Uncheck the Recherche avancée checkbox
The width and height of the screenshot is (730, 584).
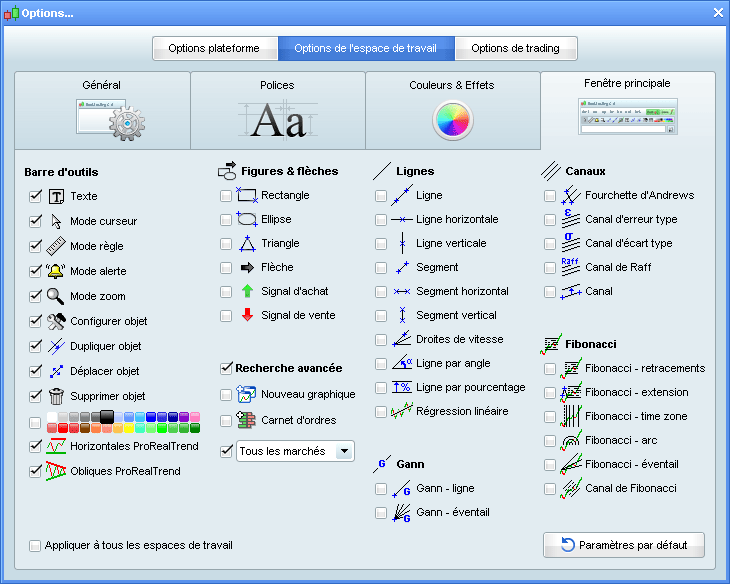click(x=226, y=368)
